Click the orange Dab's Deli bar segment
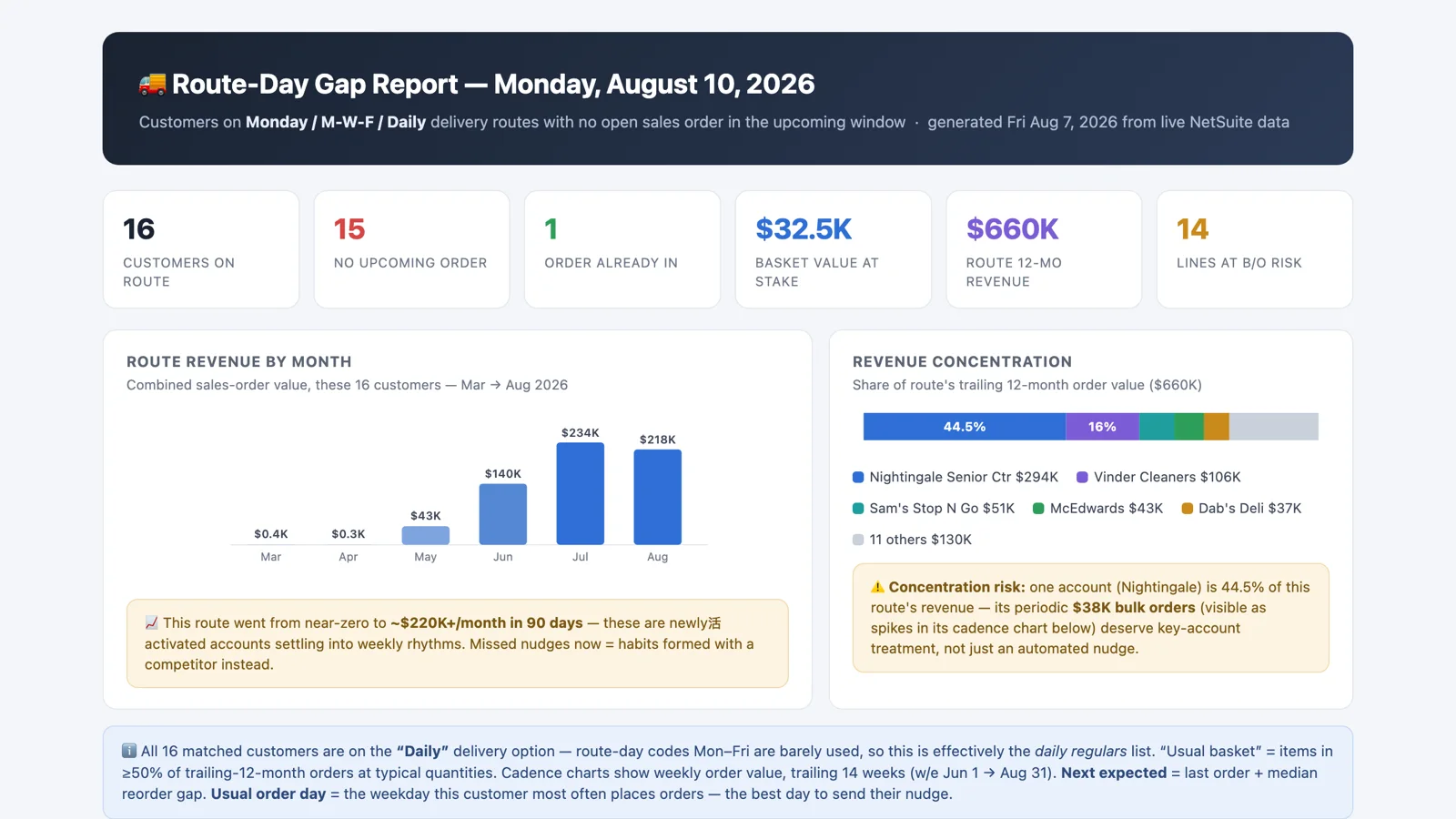 (x=1217, y=427)
